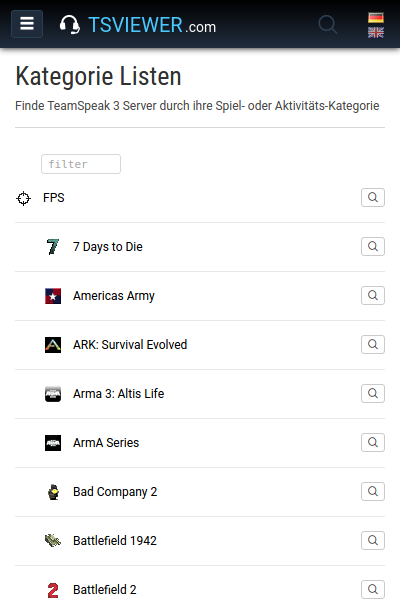
Task: Search servers for 7 Days to Die
Action: [x=373, y=246]
